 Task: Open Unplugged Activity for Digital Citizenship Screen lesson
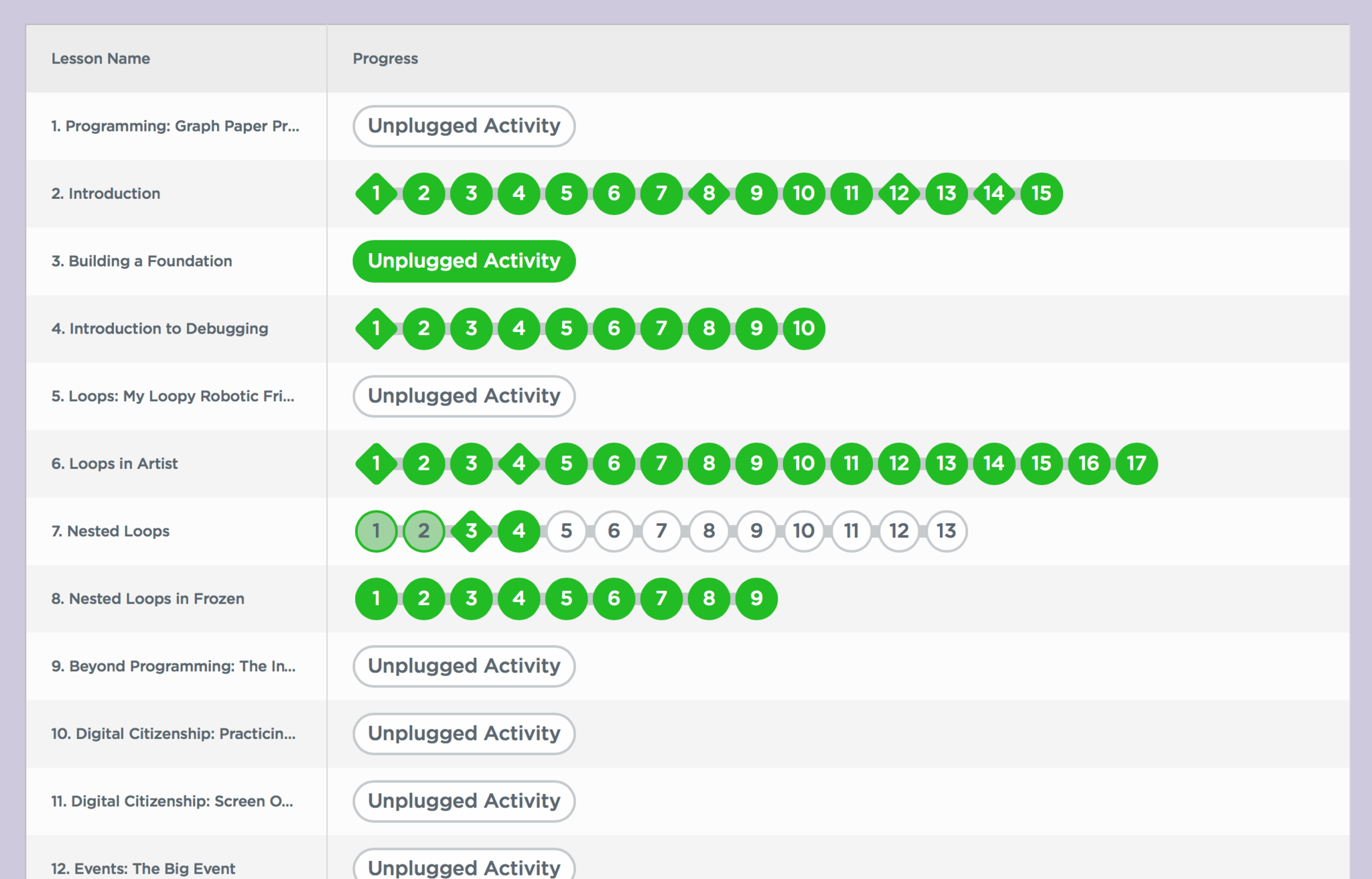pyautogui.click(x=464, y=801)
